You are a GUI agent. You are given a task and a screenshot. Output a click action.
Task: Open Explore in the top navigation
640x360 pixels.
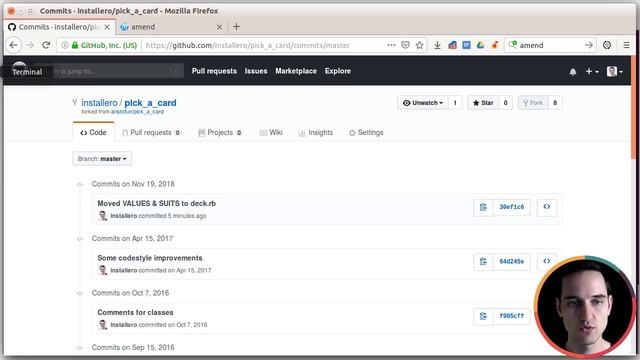click(x=338, y=71)
